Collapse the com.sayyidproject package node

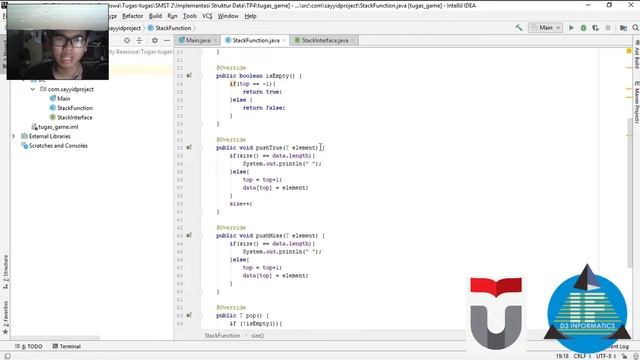(33, 89)
